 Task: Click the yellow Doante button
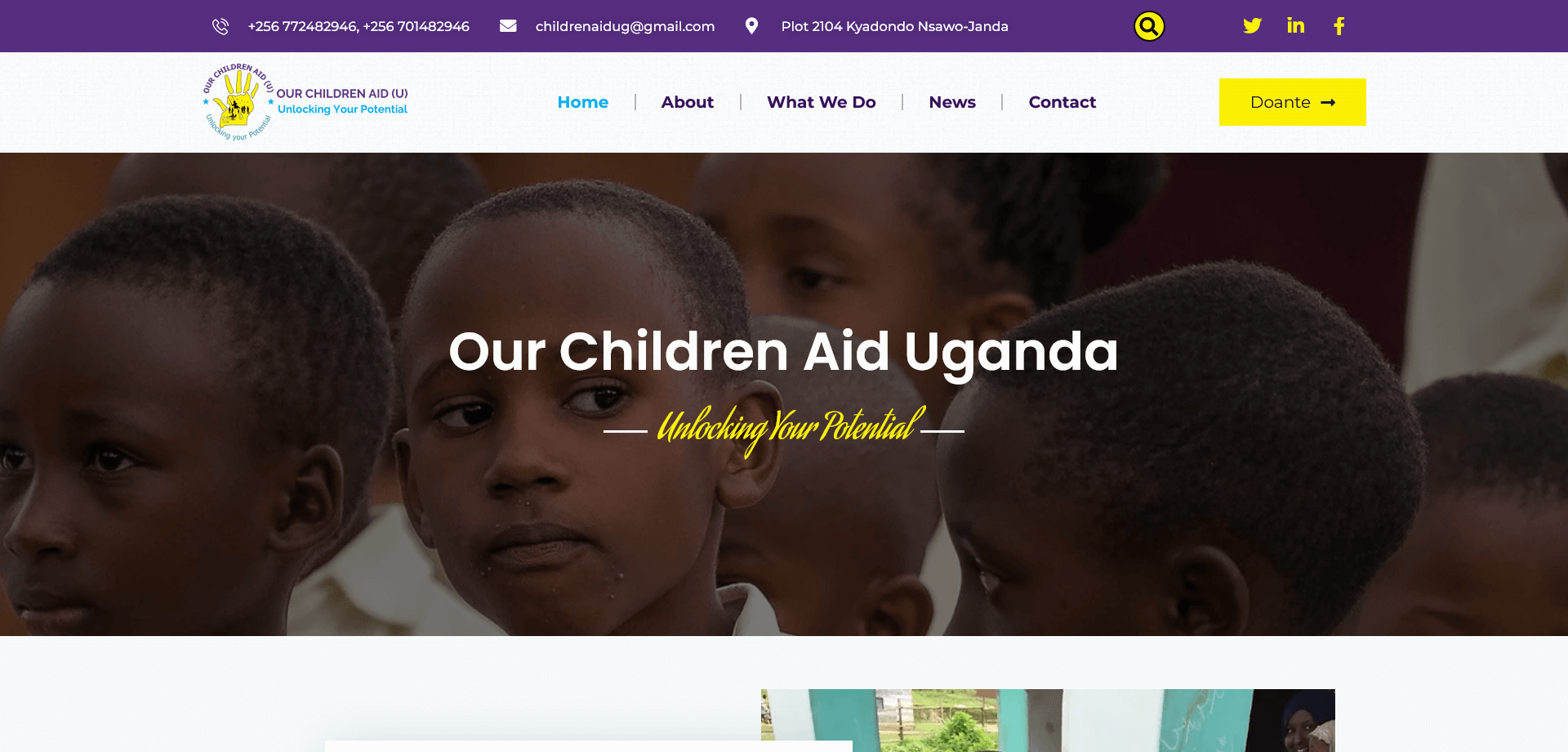pos(1293,102)
